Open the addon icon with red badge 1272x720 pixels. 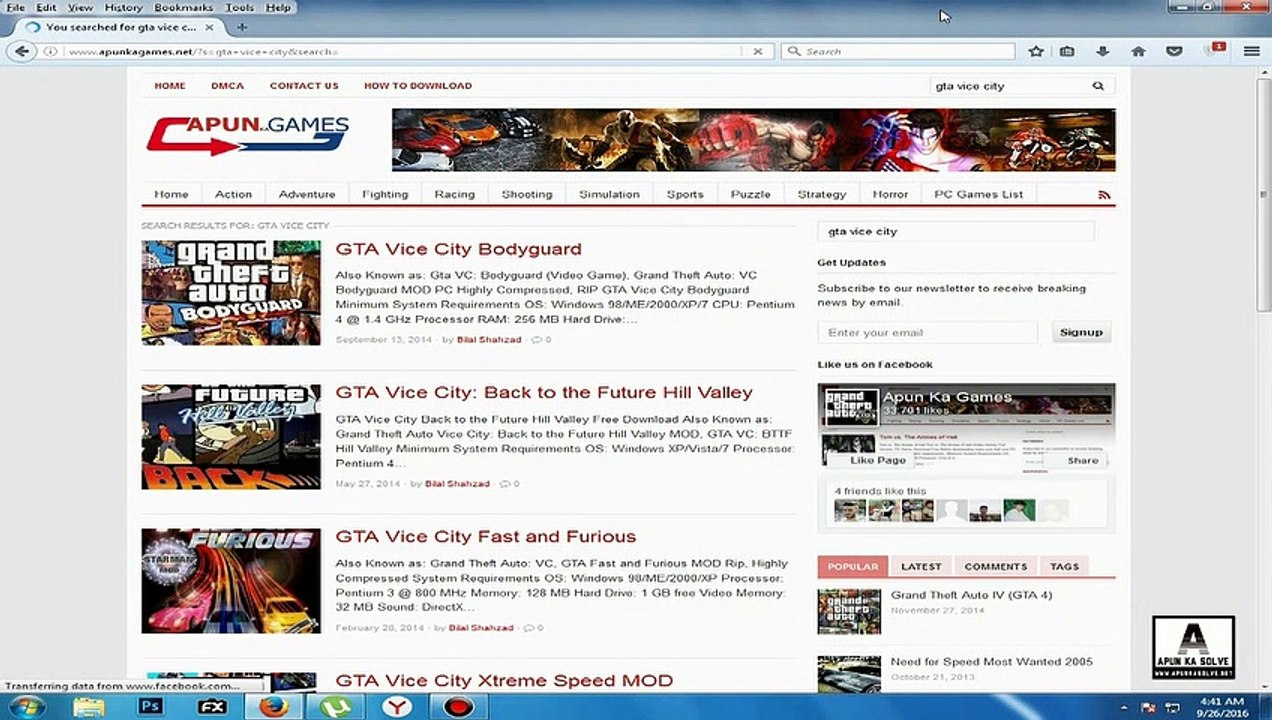(x=1213, y=50)
